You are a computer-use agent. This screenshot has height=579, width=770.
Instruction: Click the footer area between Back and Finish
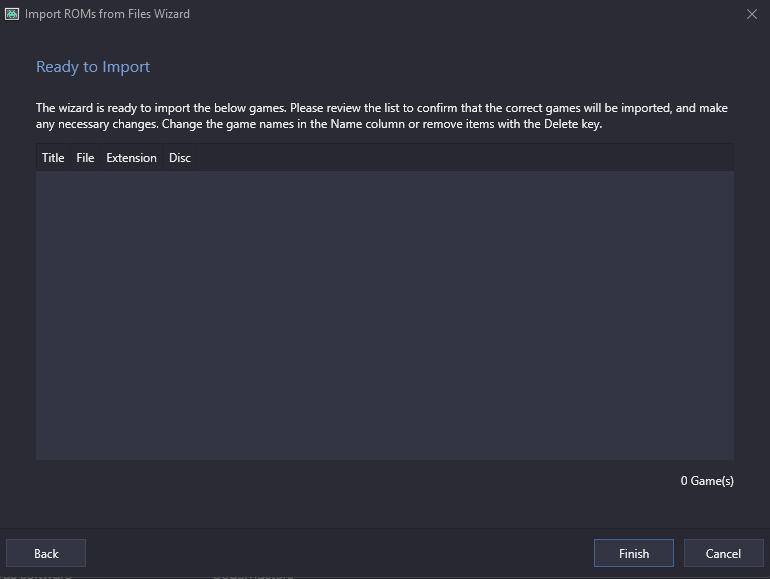pos(340,553)
